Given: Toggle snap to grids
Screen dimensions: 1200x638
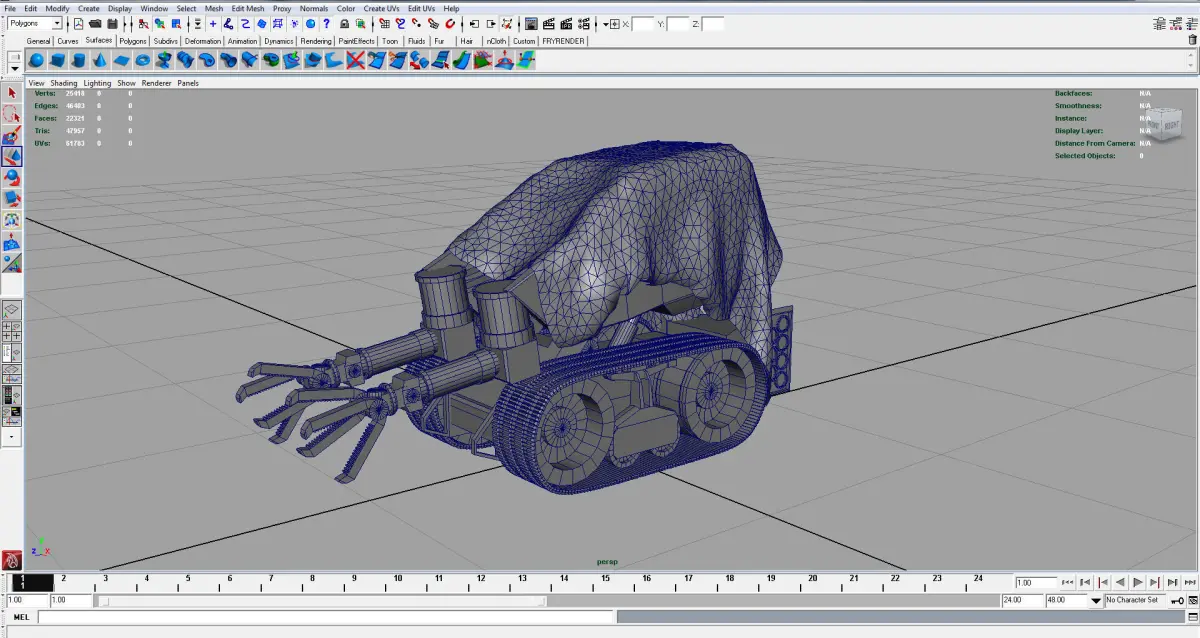Looking at the screenshot, I should 384,23.
